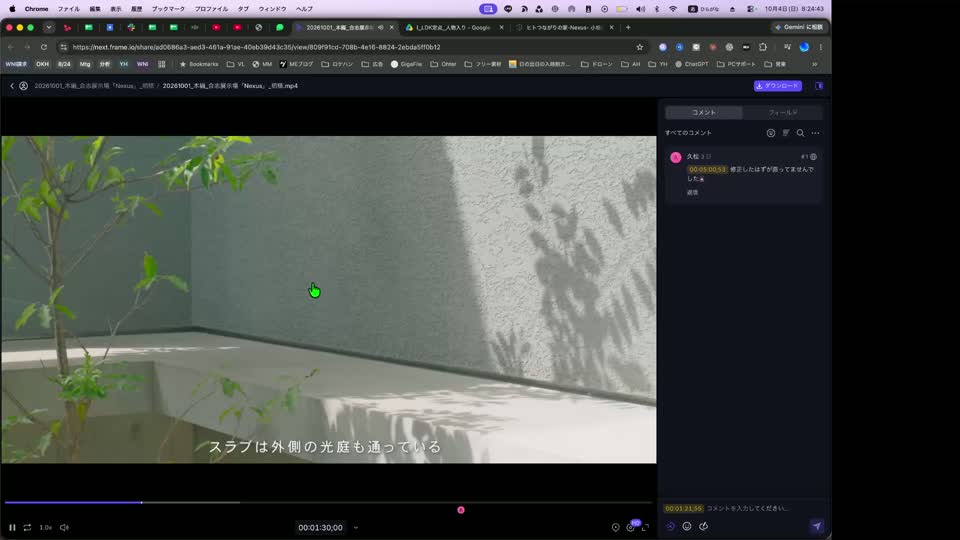Open the ドローン bookmark folder

coord(596,64)
